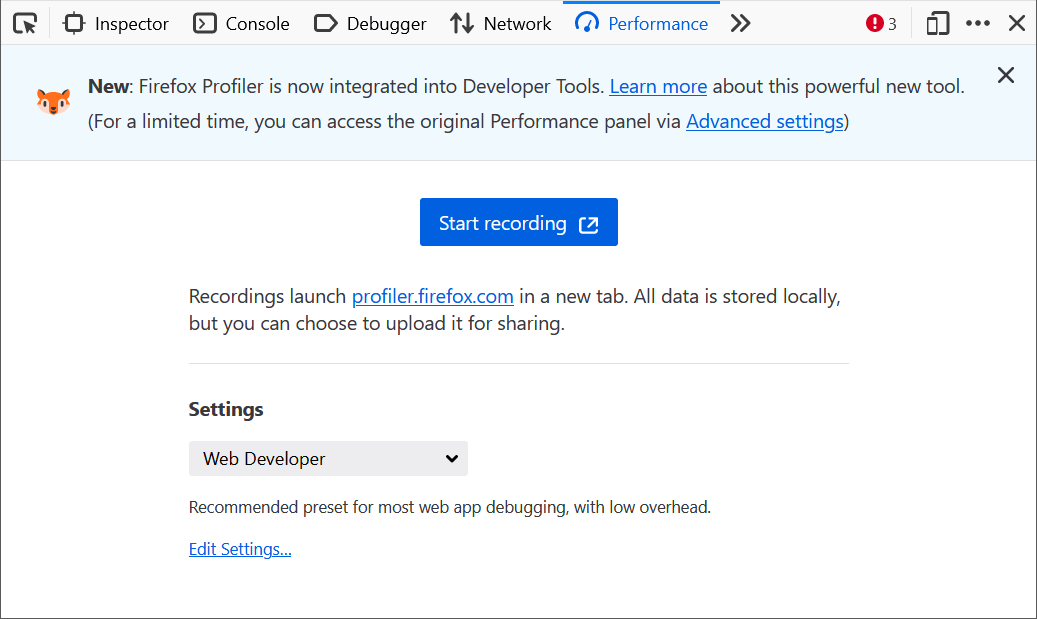Screen dimensions: 1037x619
Task: Click the 'Recommended preset' description text
Action: pos(450,507)
